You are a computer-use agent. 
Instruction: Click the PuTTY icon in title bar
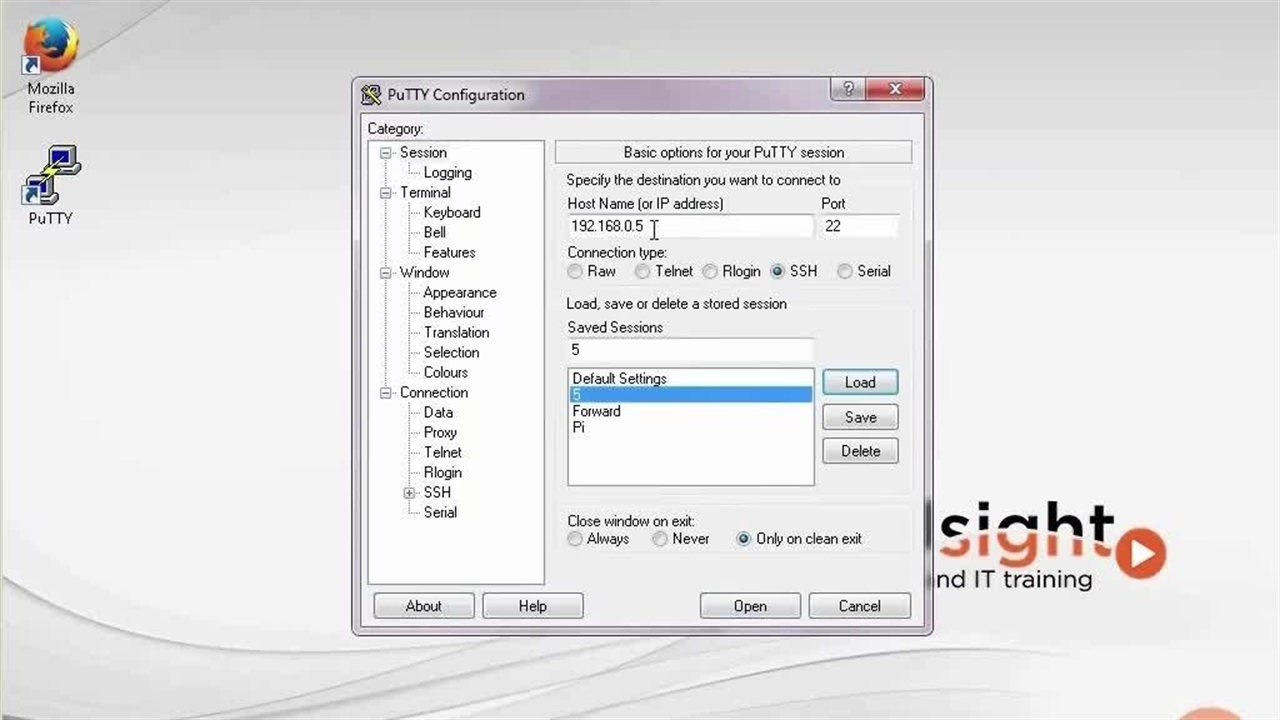tap(372, 95)
